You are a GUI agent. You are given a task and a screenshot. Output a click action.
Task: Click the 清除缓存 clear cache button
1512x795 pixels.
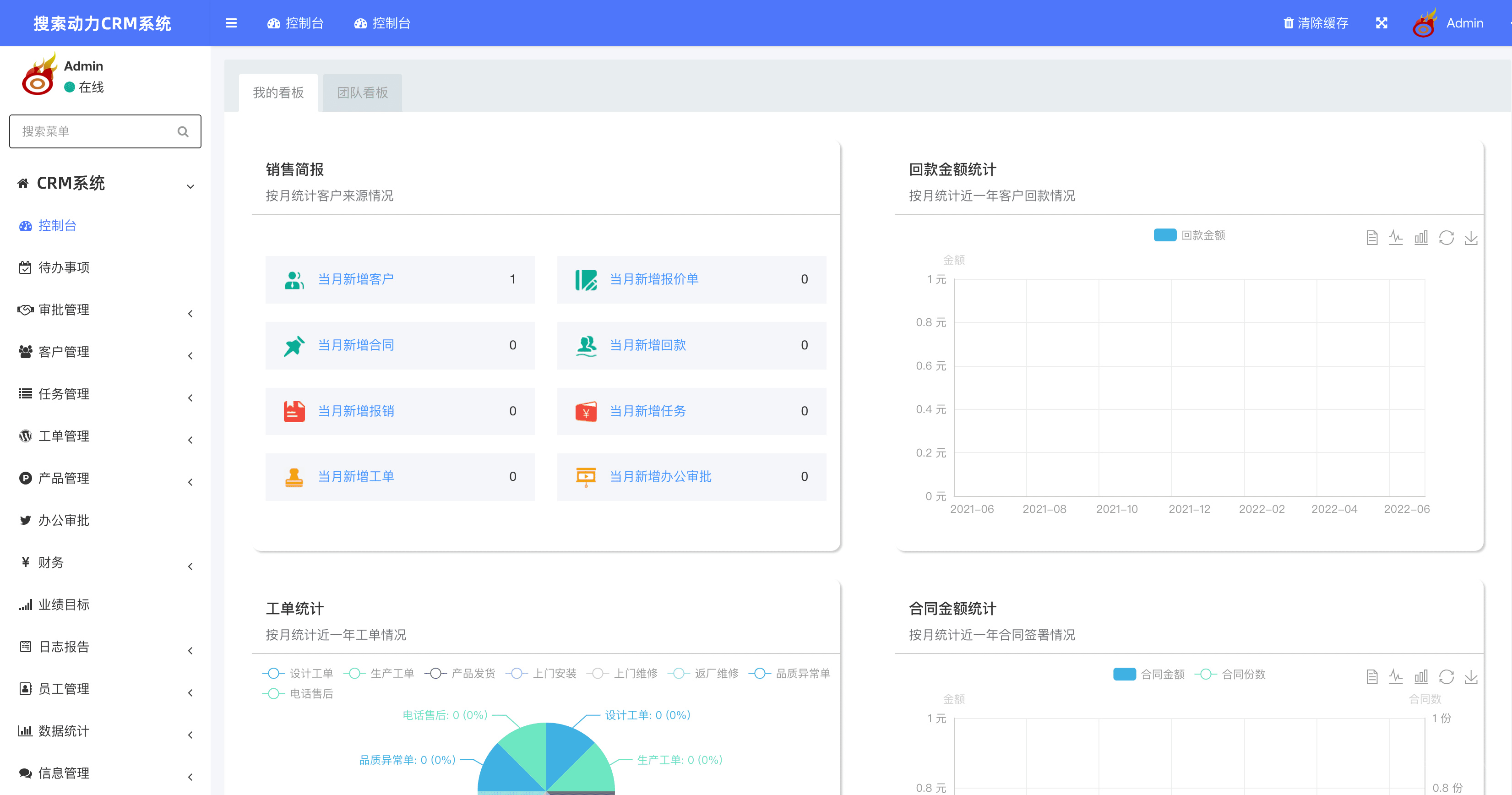pyautogui.click(x=1316, y=23)
